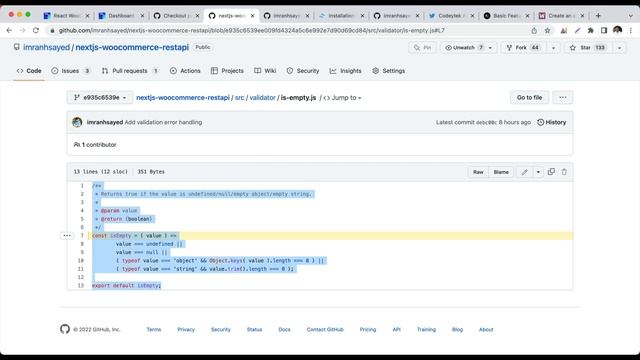Open the Status footer link
The height and width of the screenshot is (360, 640).
tap(254, 329)
